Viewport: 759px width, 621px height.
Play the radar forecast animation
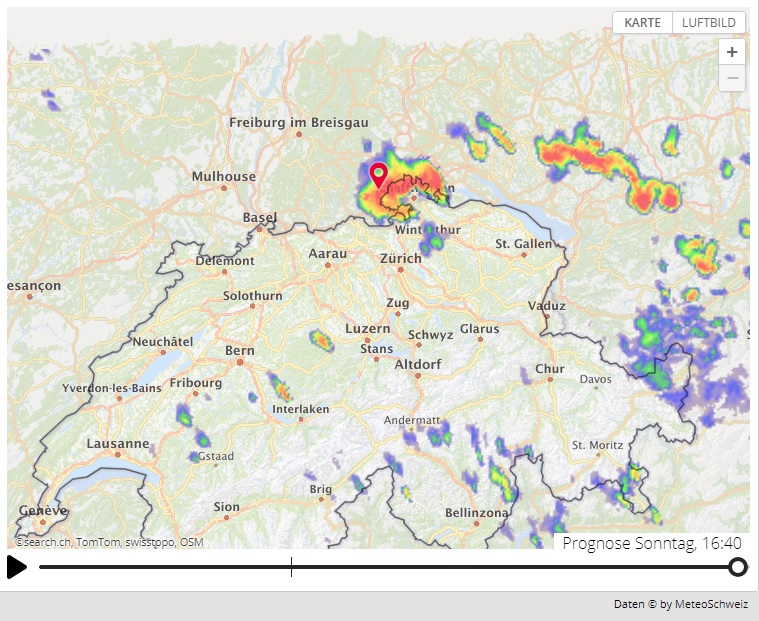coord(17,567)
